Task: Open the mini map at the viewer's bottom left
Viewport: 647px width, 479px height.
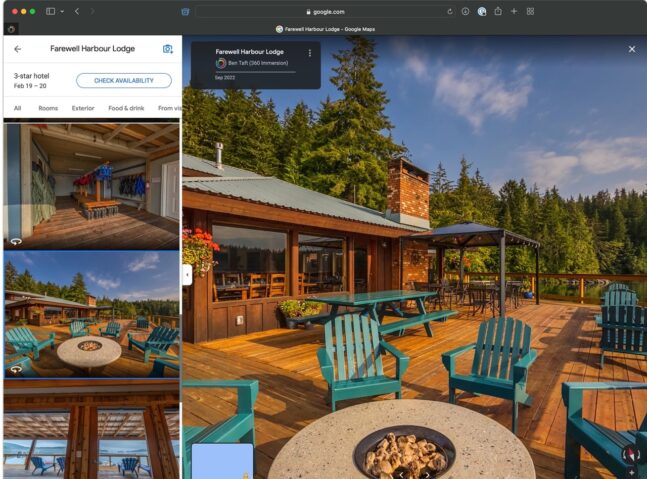Action: (222, 461)
